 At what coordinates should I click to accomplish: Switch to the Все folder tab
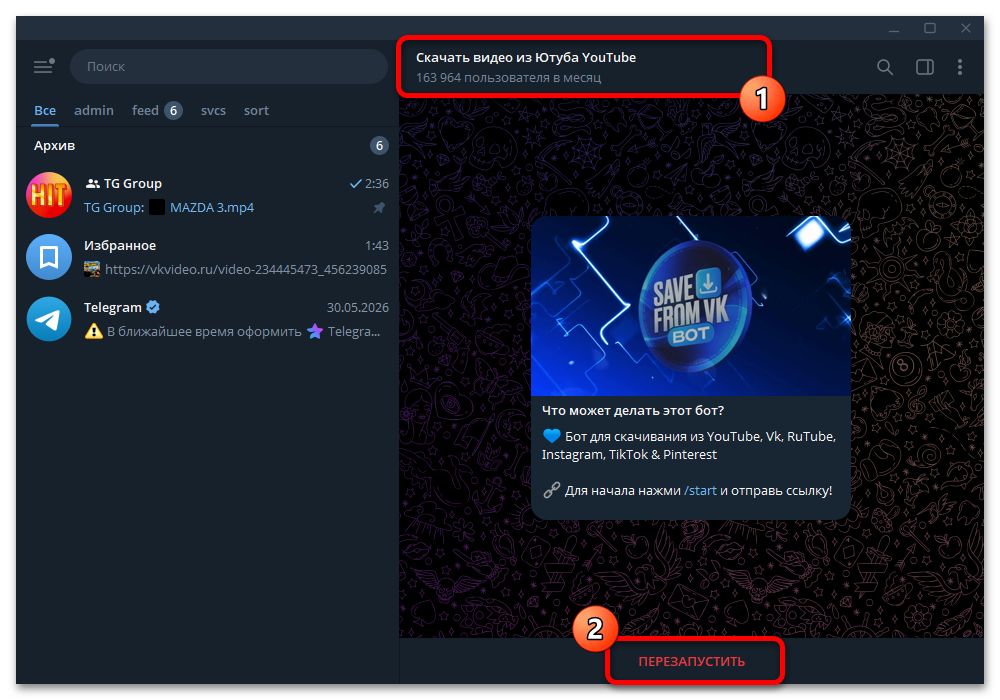pyautogui.click(x=45, y=110)
